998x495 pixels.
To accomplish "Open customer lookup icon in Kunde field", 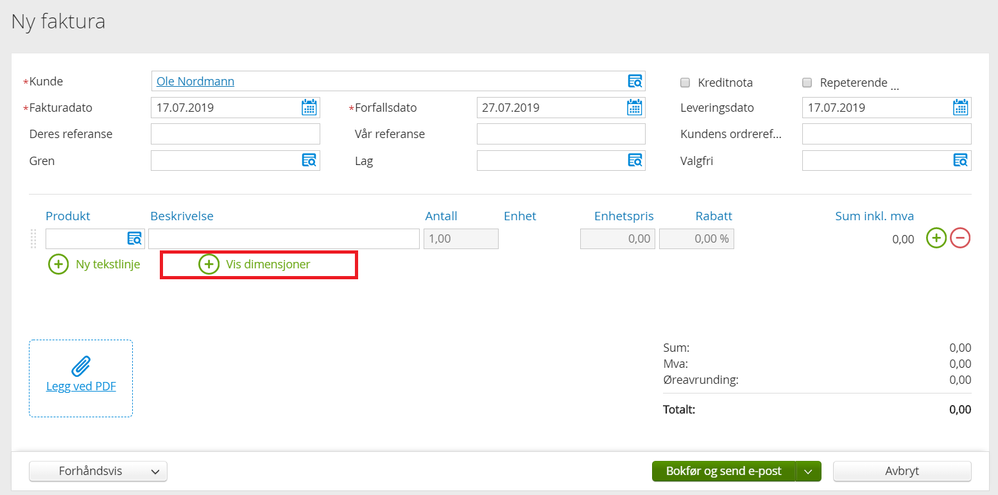I will (635, 81).
